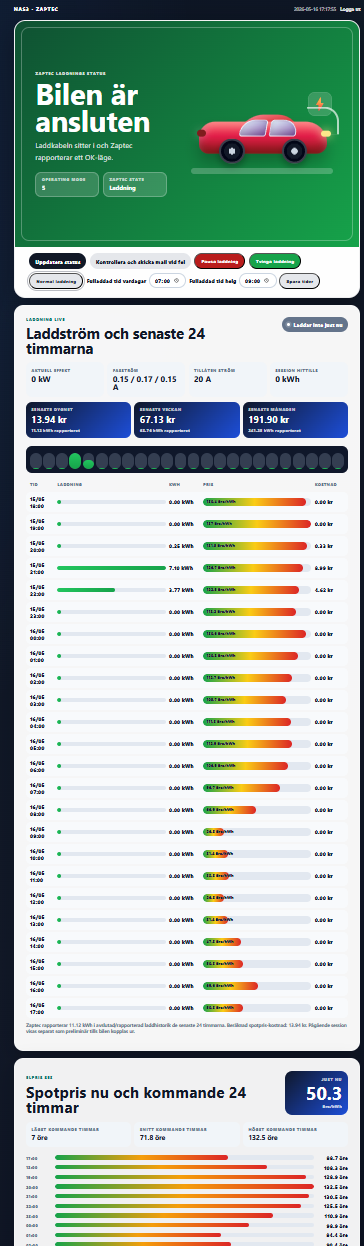Click the Spara tider button
This screenshot has width=364, height=1246.
tap(299, 281)
